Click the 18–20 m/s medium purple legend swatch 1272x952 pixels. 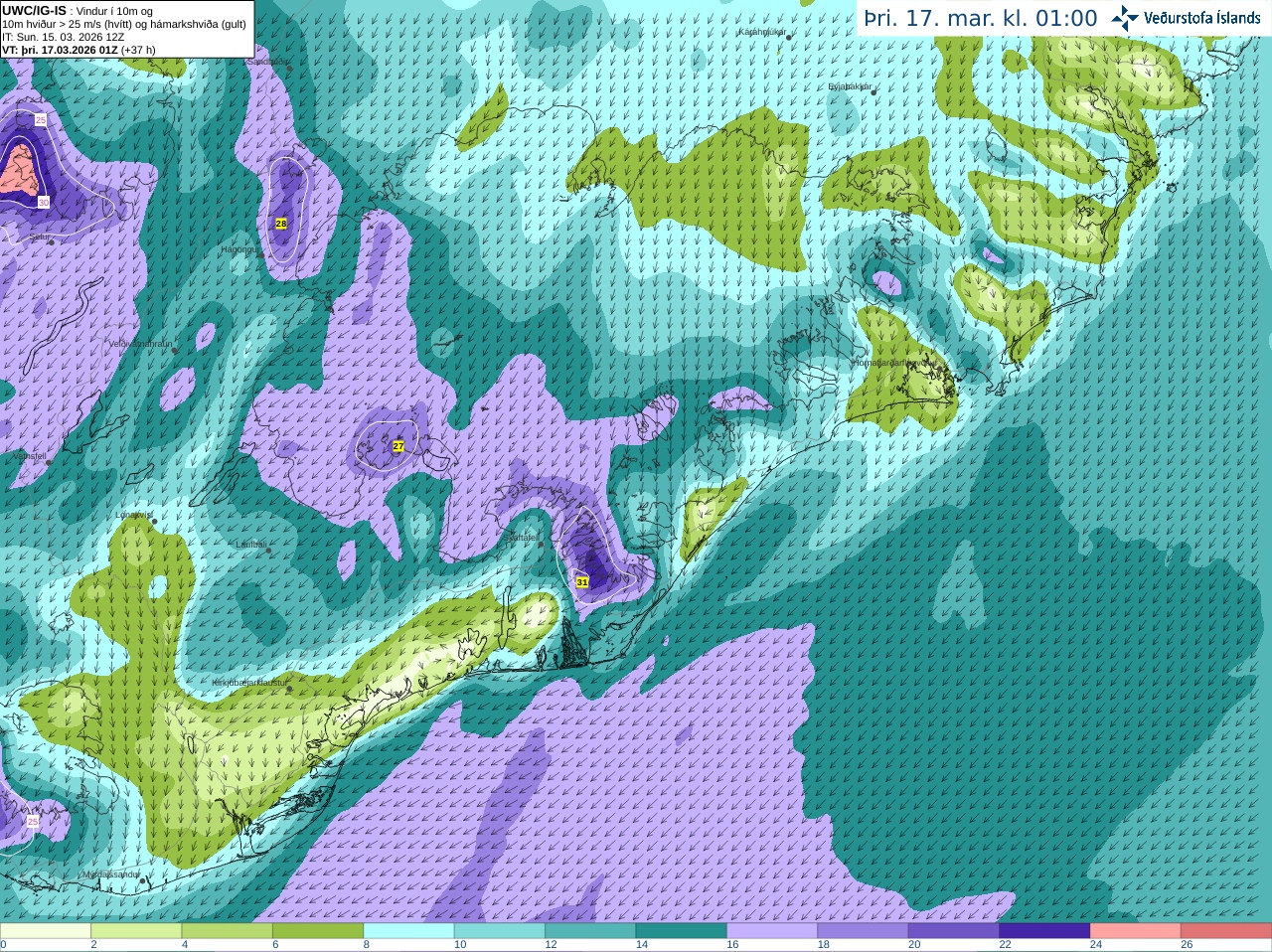click(864, 931)
